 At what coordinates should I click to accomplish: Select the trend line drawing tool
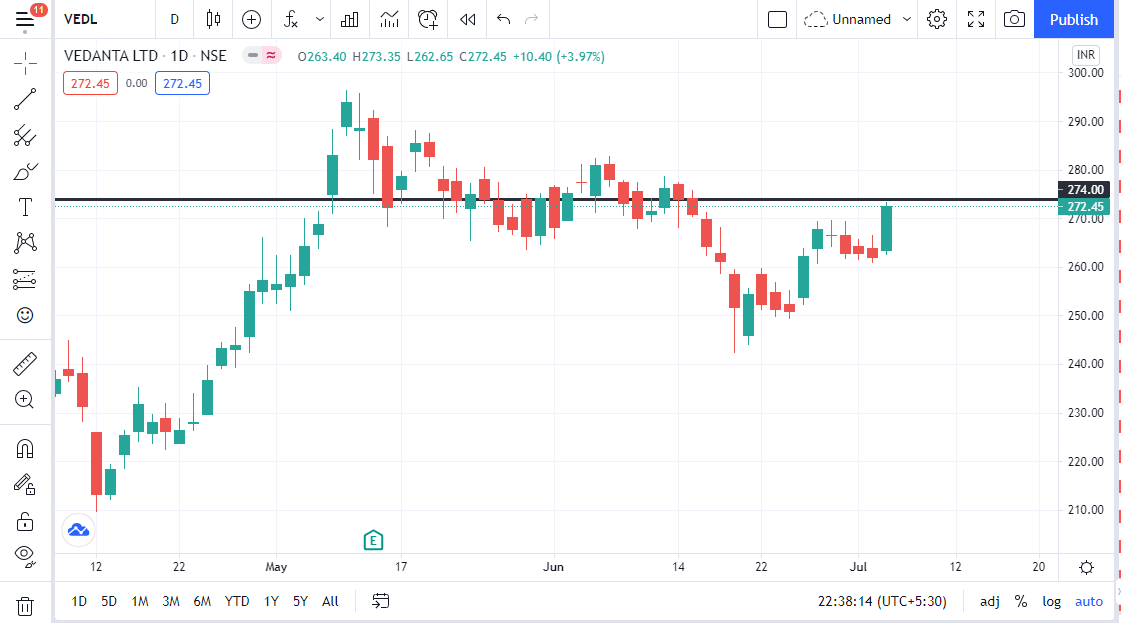click(x=25, y=99)
